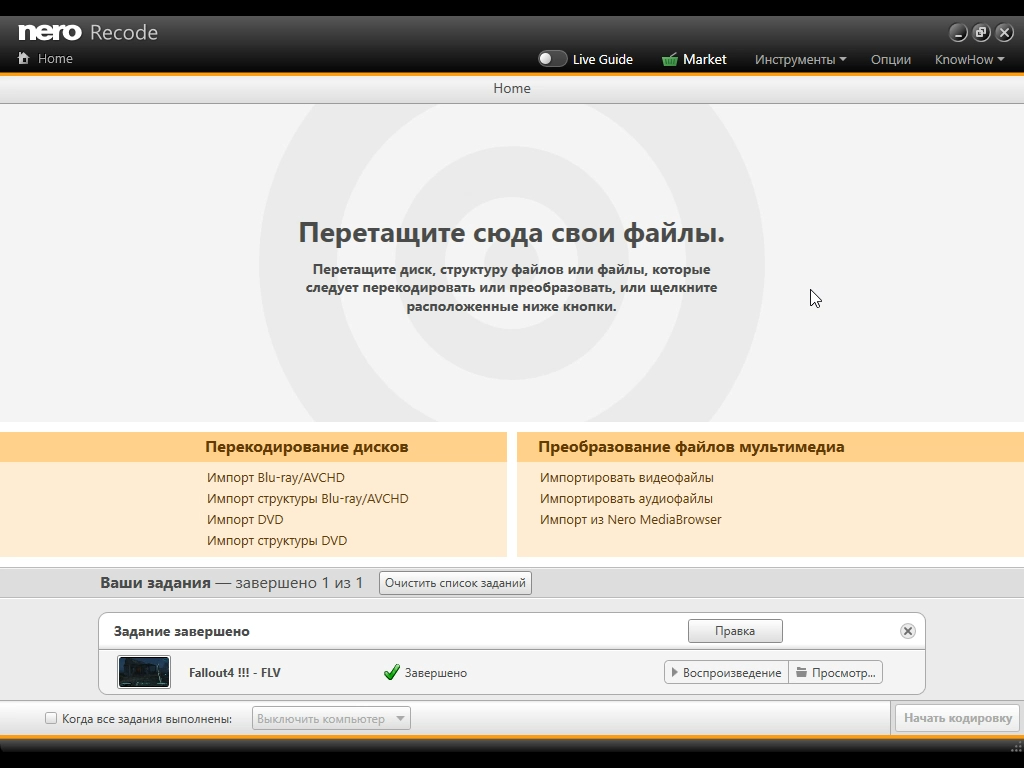Click the Market basket icon

pyautogui.click(x=669, y=59)
